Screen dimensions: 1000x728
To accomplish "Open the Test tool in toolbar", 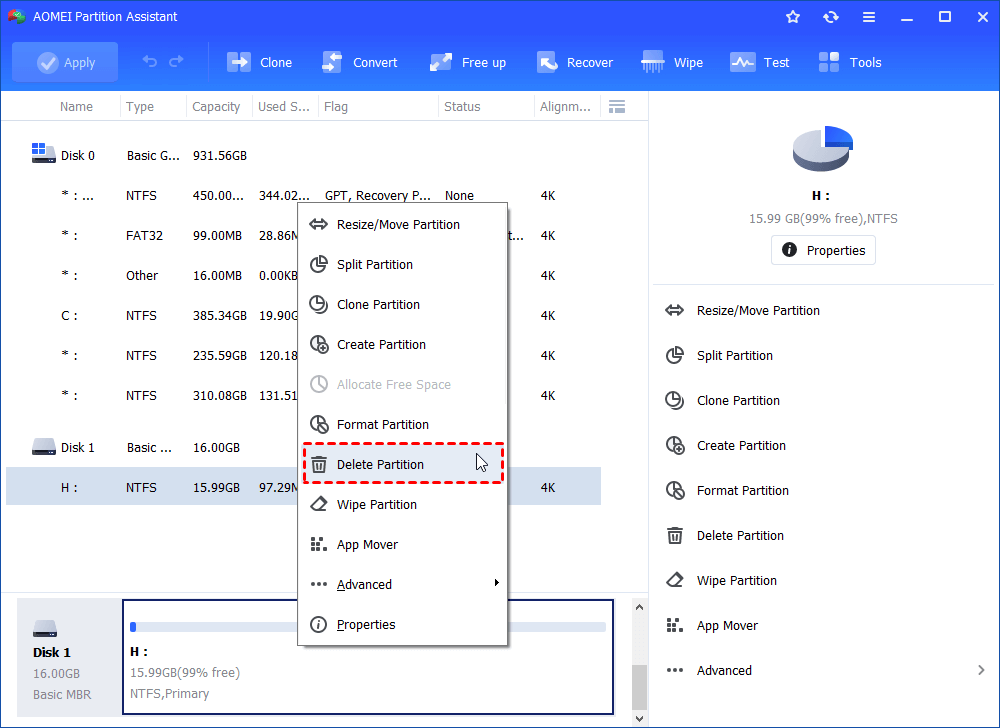I will click(x=759, y=62).
